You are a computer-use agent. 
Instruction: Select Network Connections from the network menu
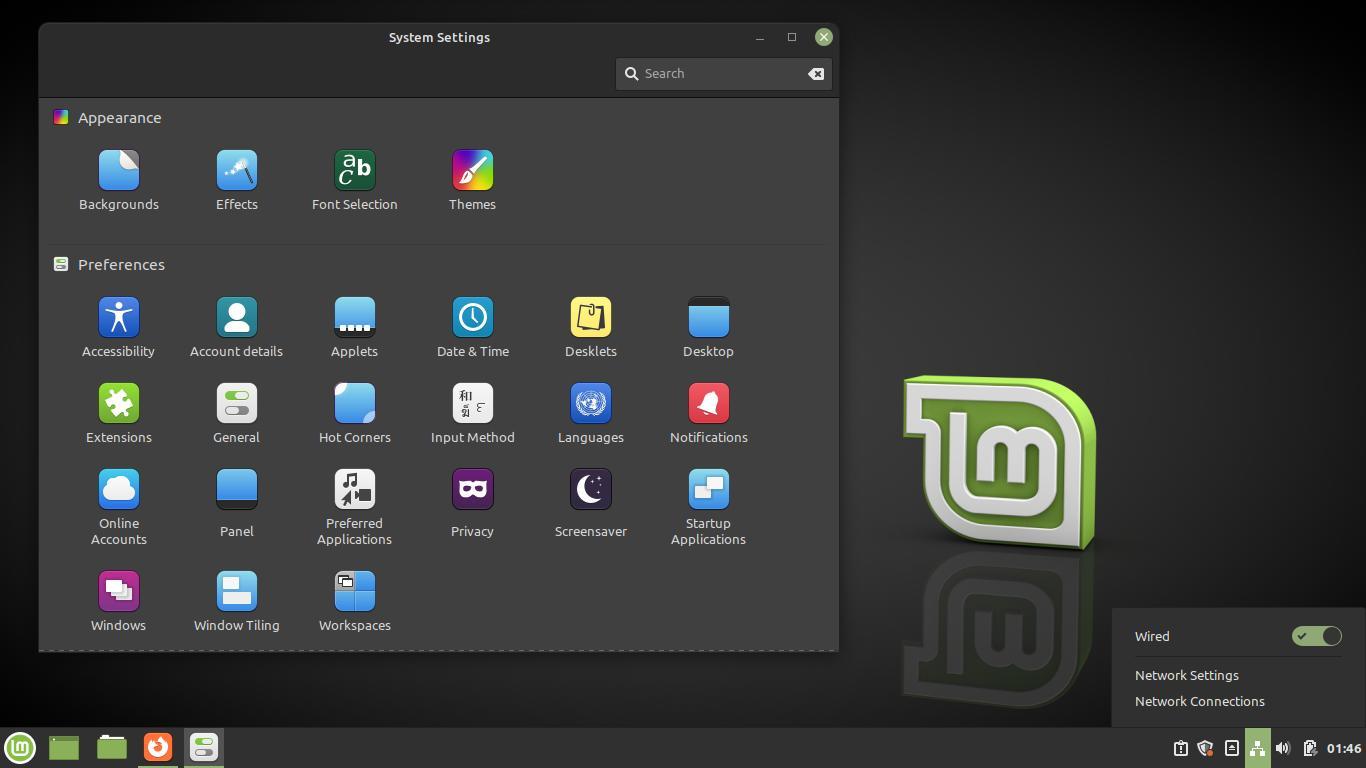[1199, 701]
